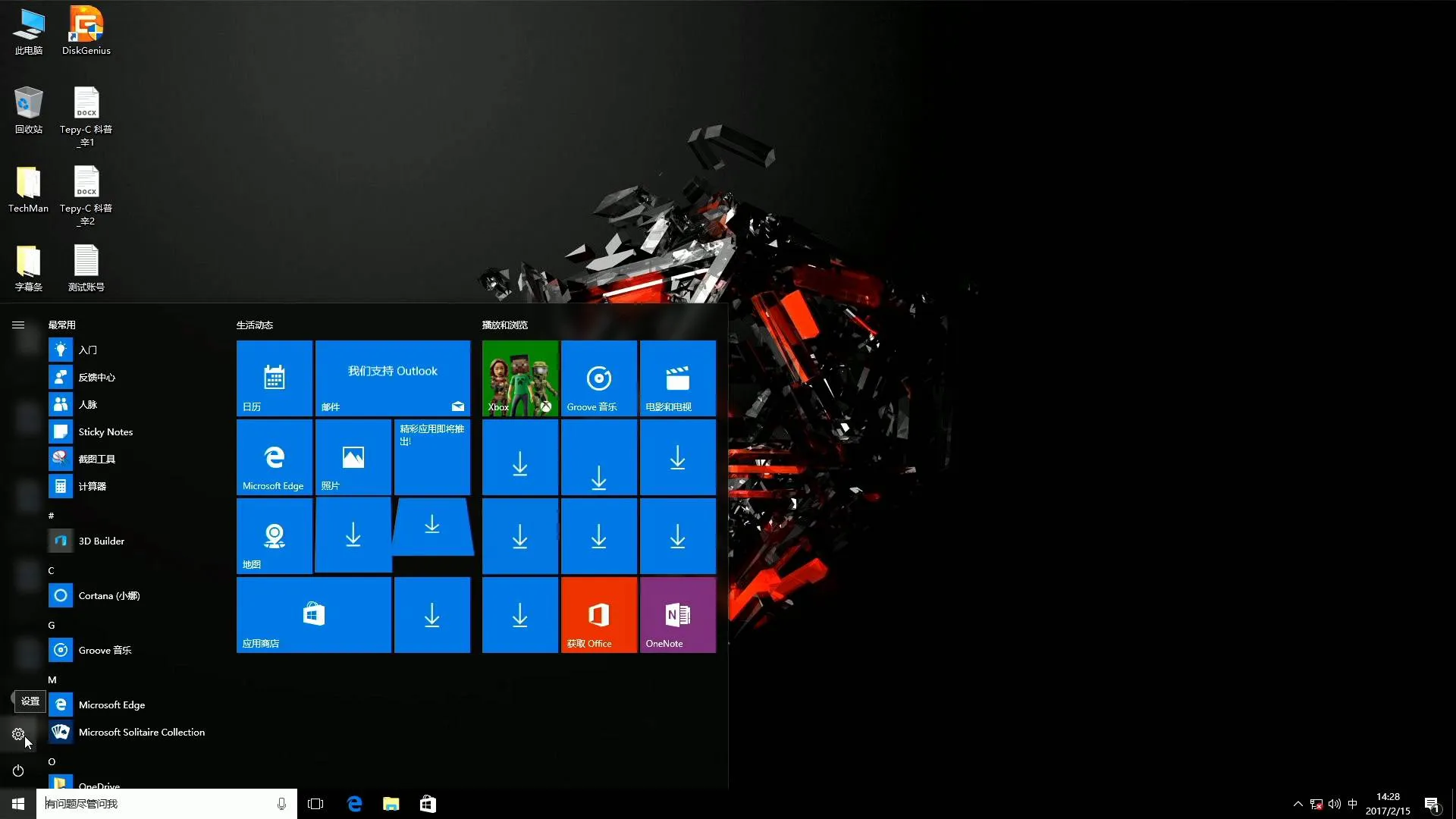Launch Groove 音乐 tile
Screen dimensions: 1456x819
[599, 378]
